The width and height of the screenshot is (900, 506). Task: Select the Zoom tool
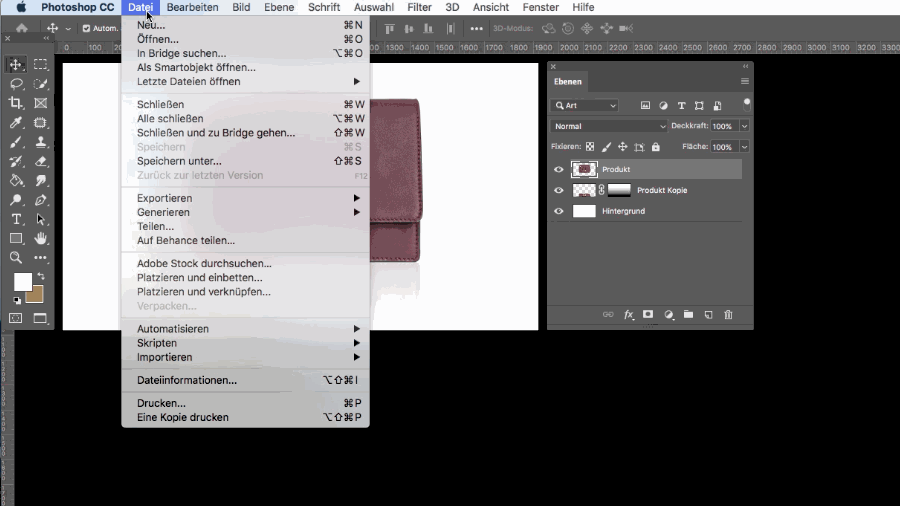(16, 258)
